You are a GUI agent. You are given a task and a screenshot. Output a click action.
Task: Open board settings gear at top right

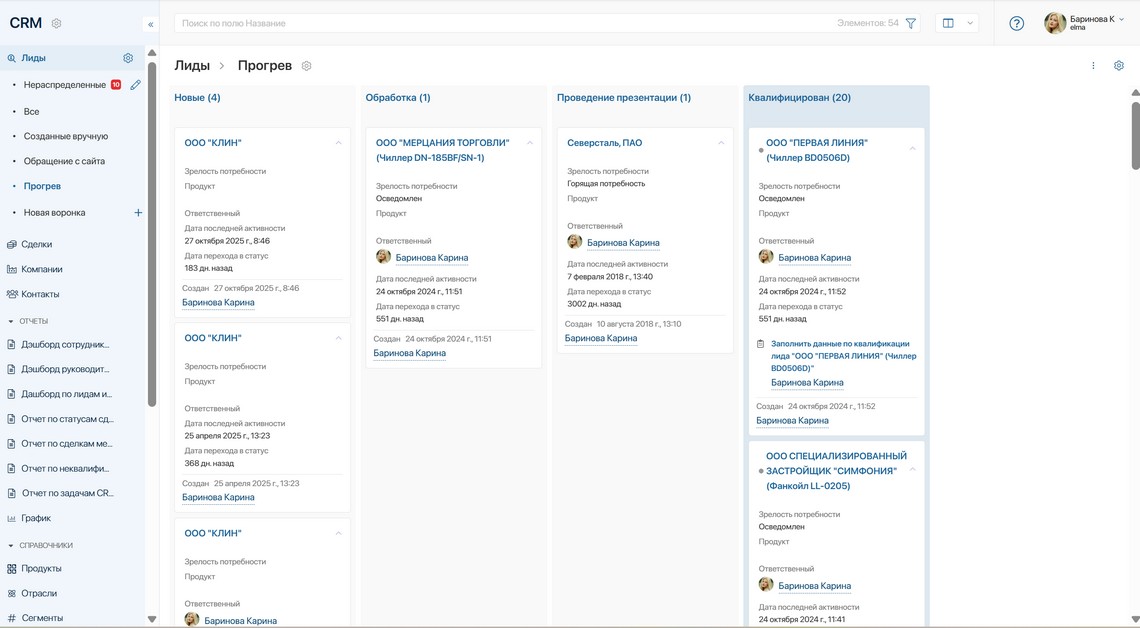tap(1119, 65)
